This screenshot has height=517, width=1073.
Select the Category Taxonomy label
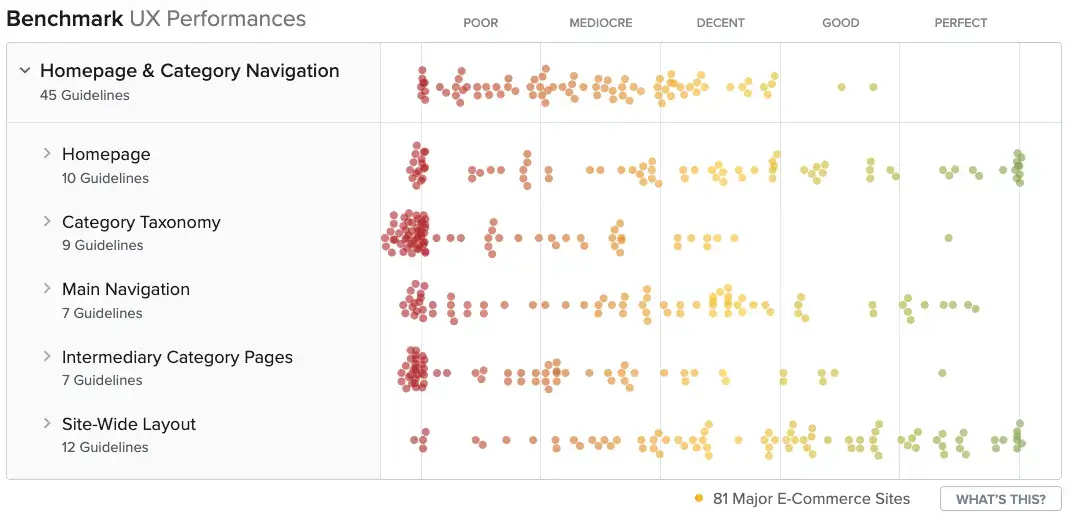click(141, 222)
